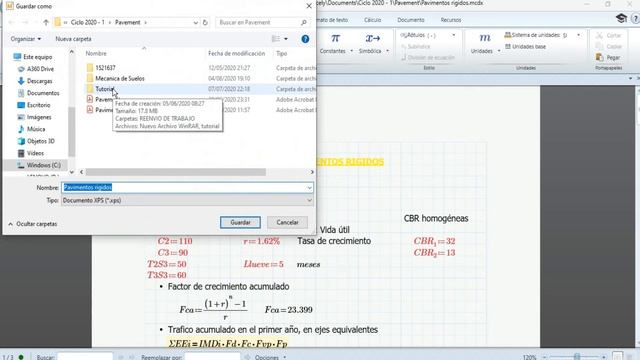Click the Reemplazar por field
This screenshot has width=640, height=360.
point(212,357)
